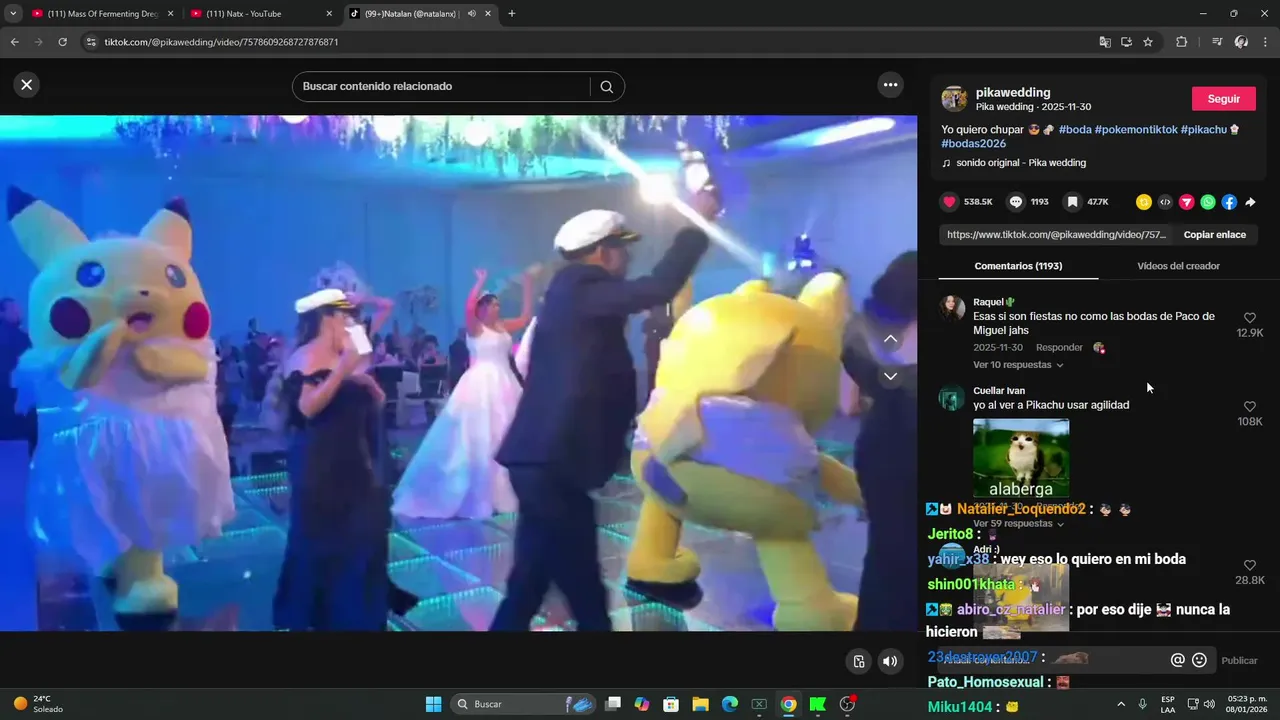Open the #bodas2026 hashtag

tap(973, 144)
